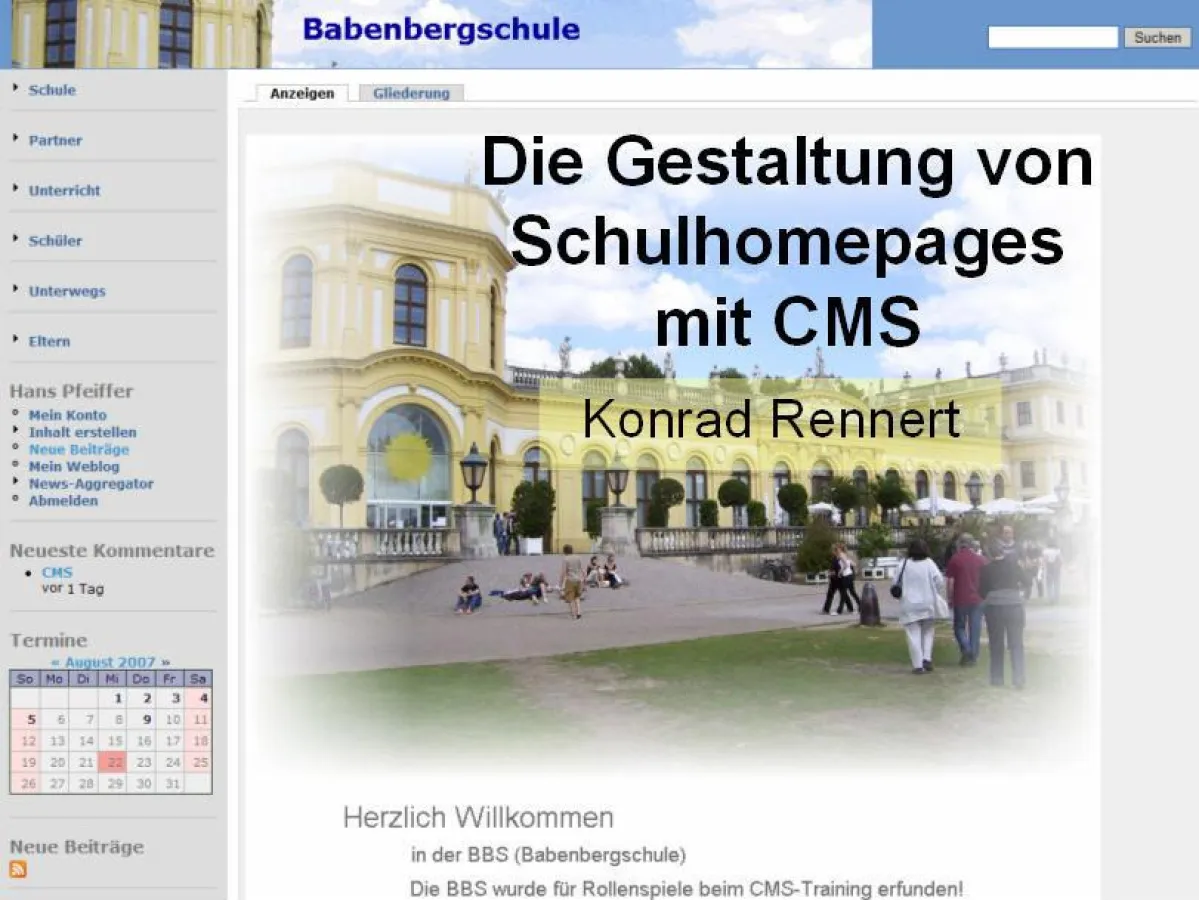The height and width of the screenshot is (900, 1199).
Task: Click the Babenbergschule site banner
Action: 440,30
